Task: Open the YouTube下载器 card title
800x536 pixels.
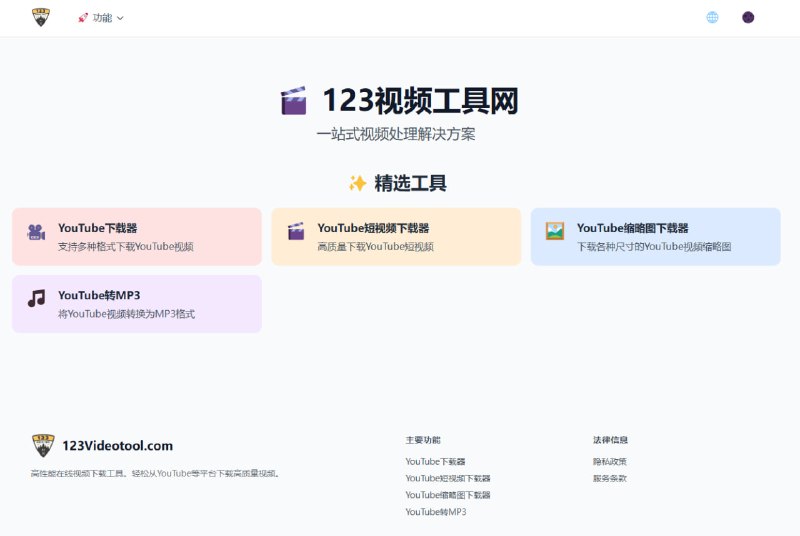Action: coord(97,228)
